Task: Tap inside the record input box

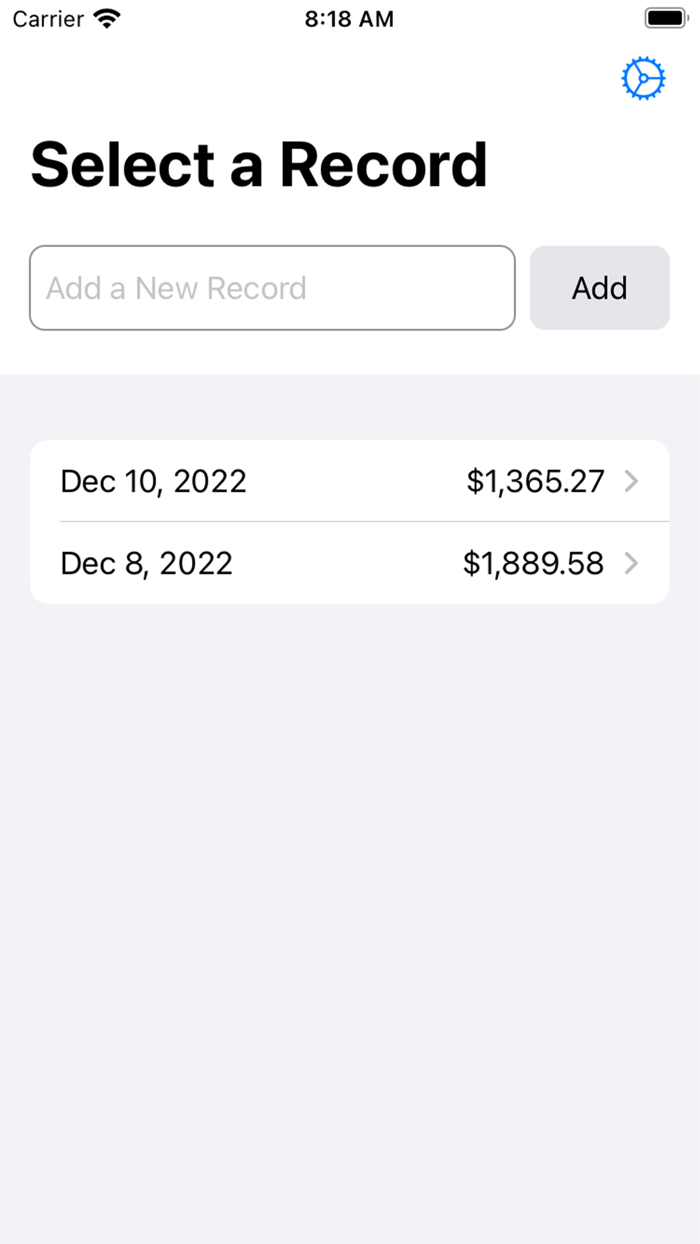Action: pyautogui.click(x=272, y=288)
